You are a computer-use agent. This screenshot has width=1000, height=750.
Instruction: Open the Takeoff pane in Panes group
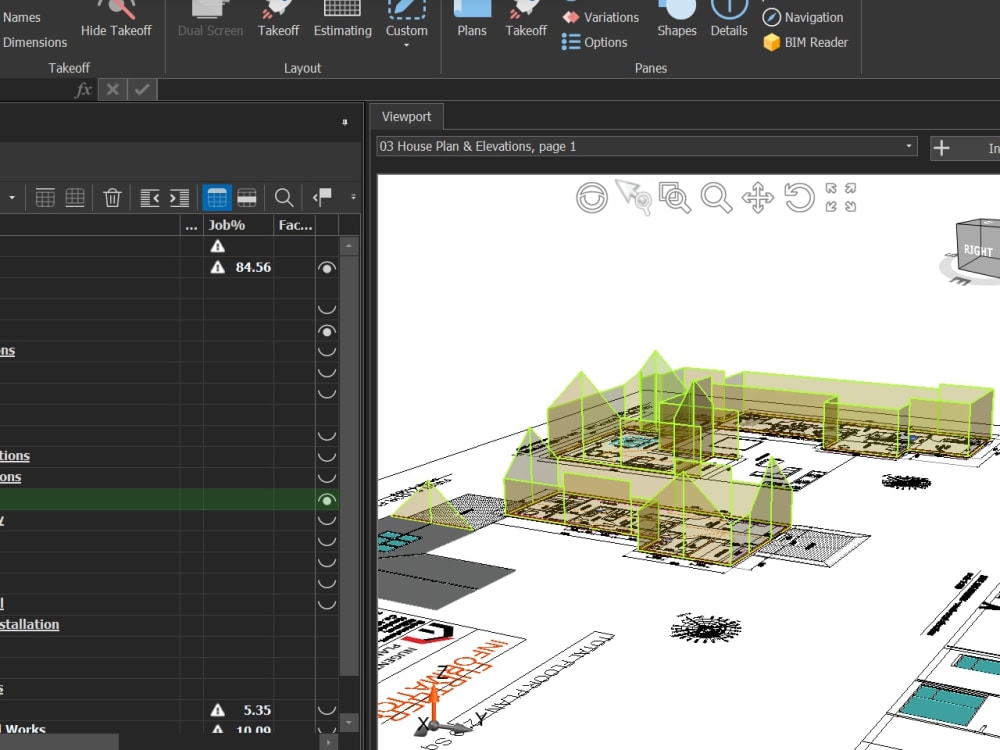(526, 19)
